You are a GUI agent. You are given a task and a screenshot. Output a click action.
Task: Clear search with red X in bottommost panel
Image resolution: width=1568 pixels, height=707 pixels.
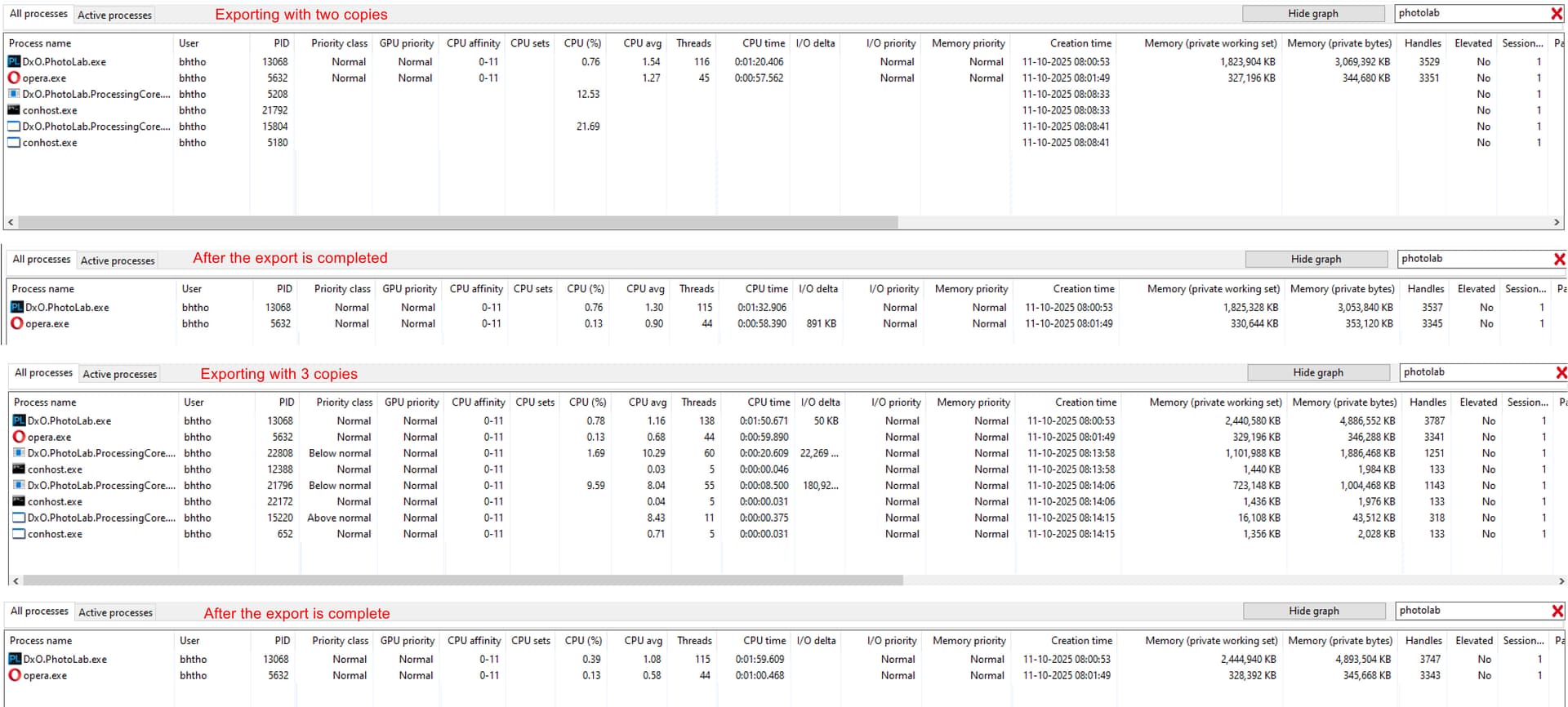click(x=1557, y=611)
